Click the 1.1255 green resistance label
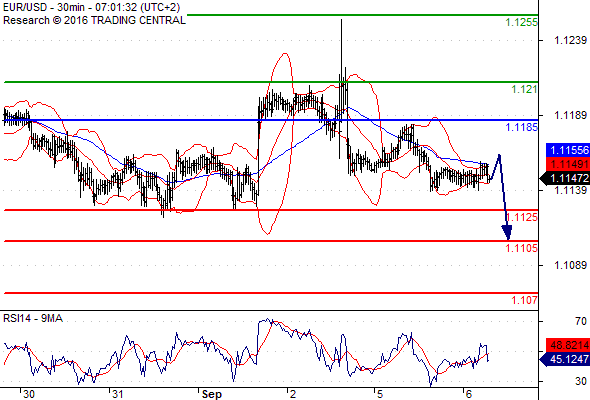Image resolution: width=590 pixels, height=400 pixels. (x=522, y=22)
